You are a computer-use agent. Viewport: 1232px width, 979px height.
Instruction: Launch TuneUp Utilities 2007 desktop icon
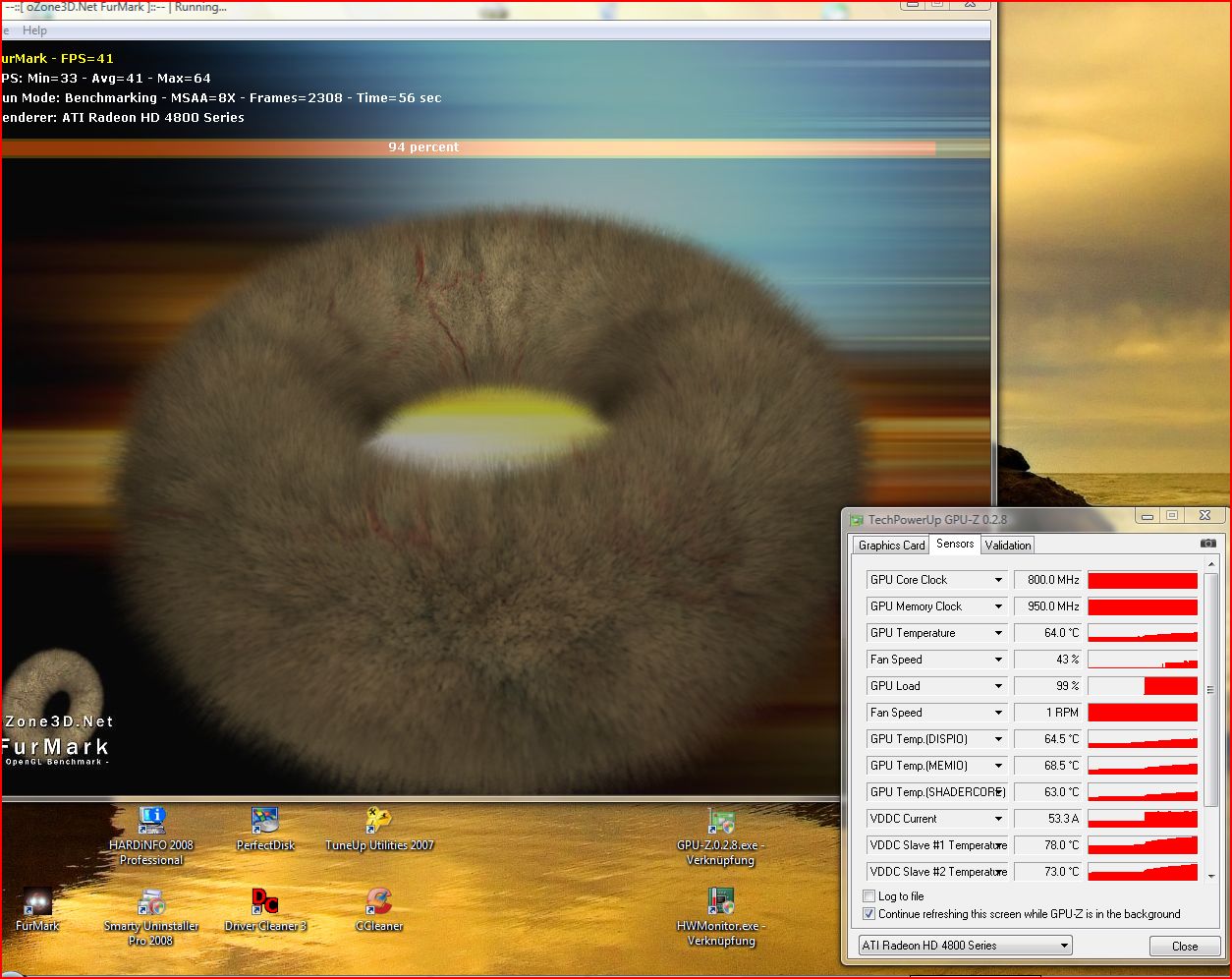click(x=379, y=829)
